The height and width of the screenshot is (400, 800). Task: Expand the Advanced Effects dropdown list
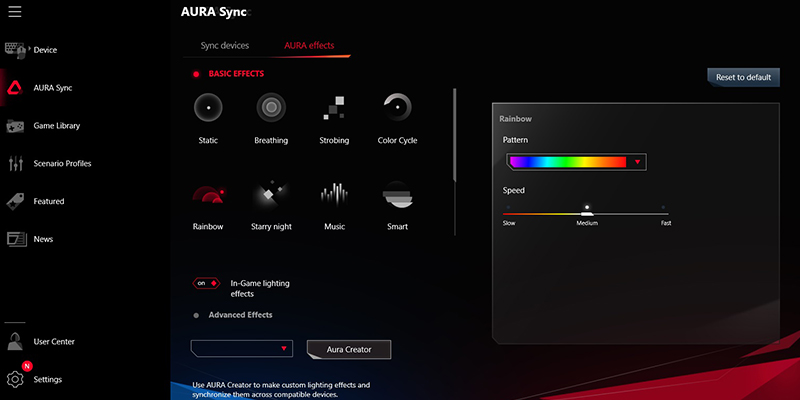pyautogui.click(x=242, y=348)
